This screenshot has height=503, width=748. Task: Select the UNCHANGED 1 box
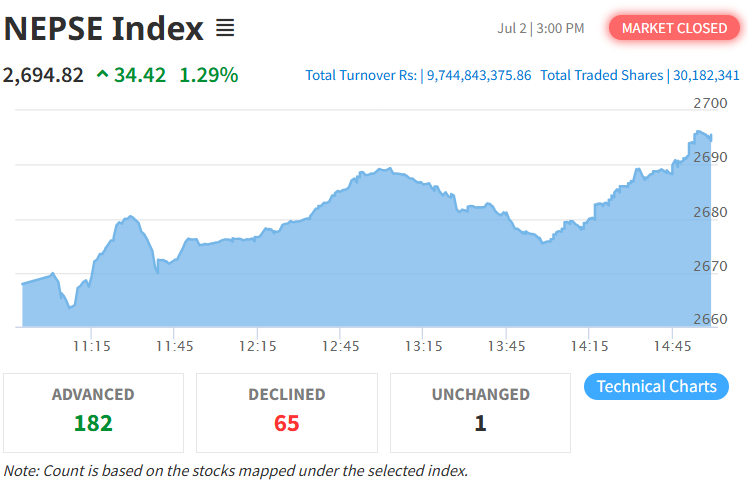[480, 413]
